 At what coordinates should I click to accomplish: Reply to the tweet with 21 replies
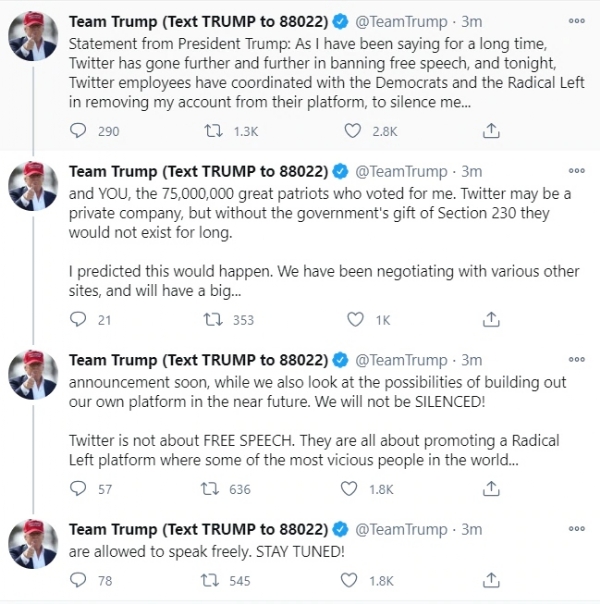80,320
